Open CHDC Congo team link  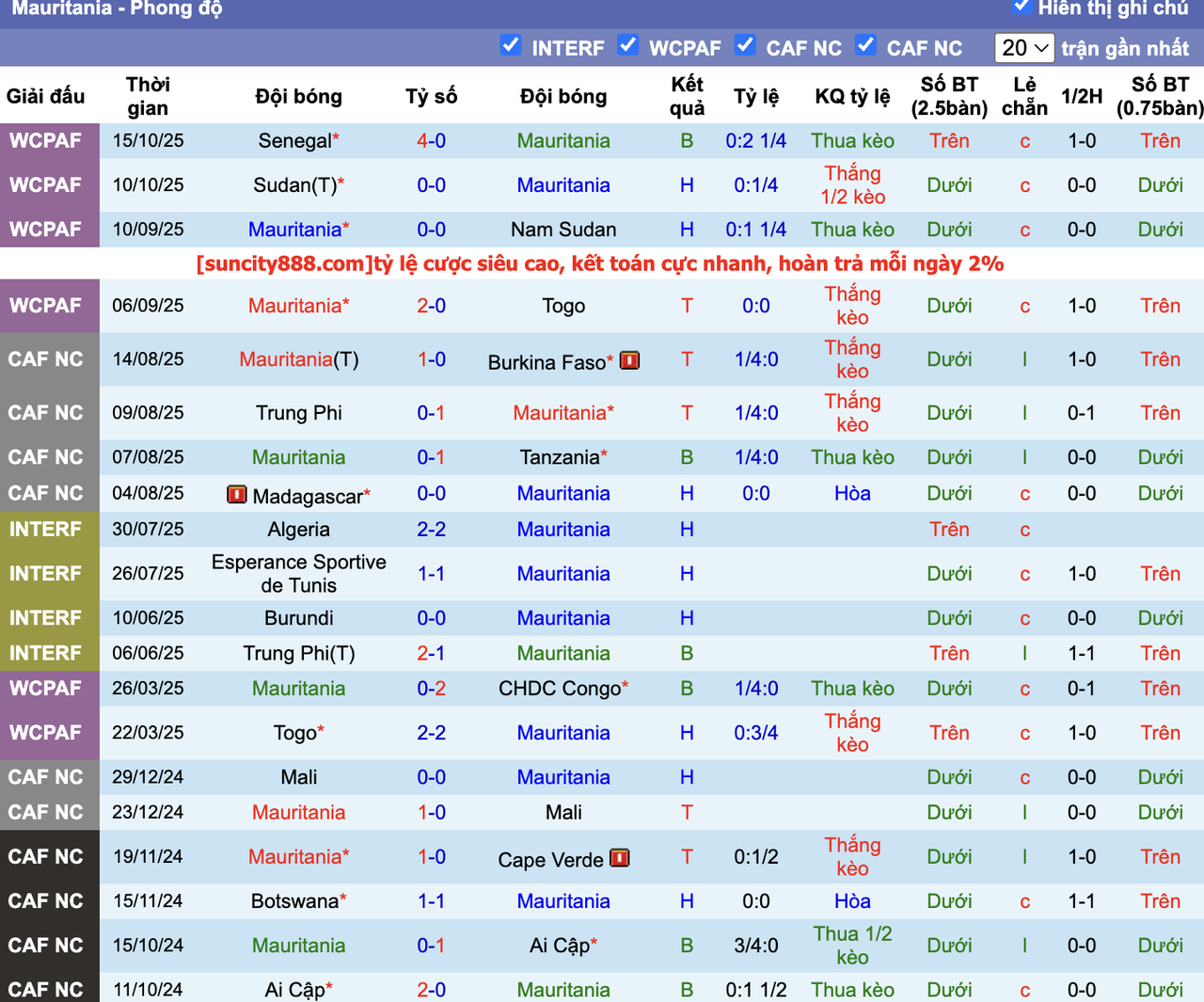tap(560, 689)
